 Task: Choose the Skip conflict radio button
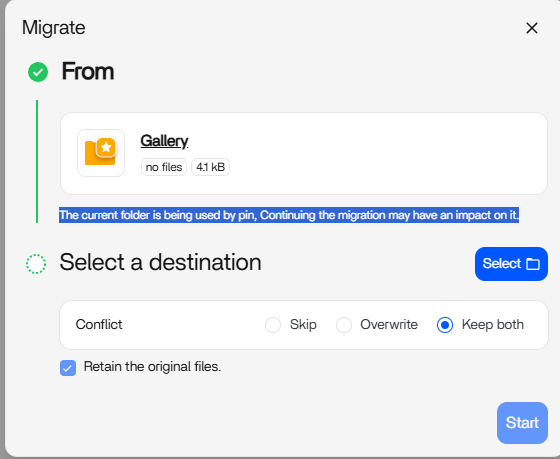(273, 325)
